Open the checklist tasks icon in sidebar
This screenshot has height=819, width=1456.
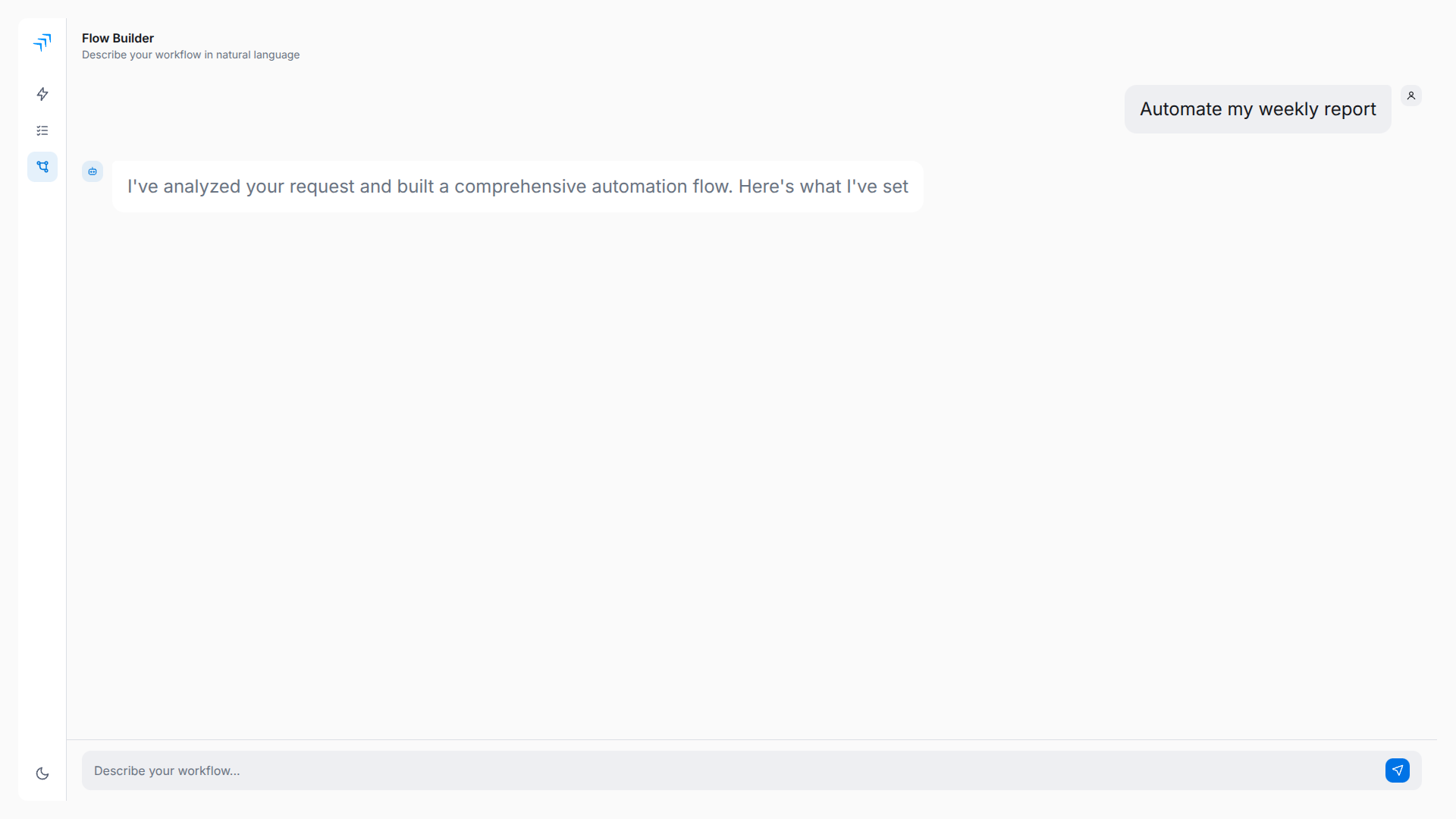pyautogui.click(x=42, y=130)
